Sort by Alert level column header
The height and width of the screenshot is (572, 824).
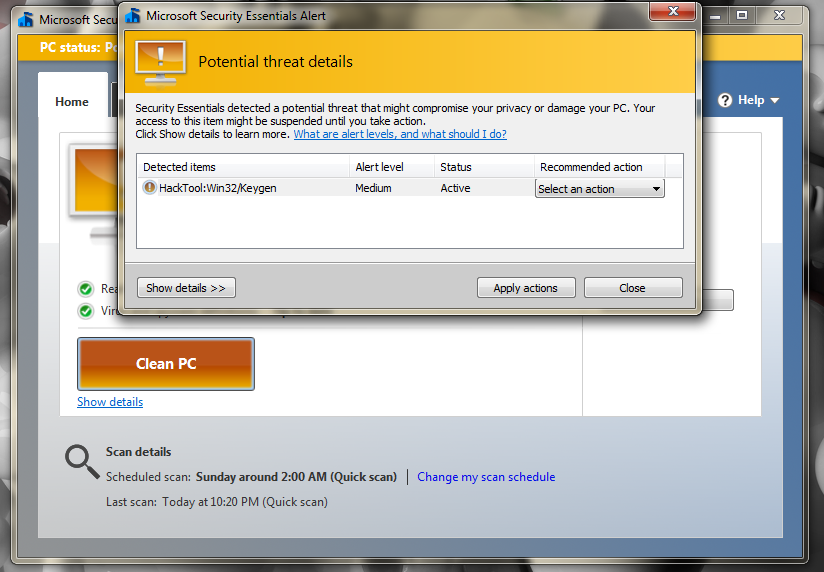coord(392,167)
